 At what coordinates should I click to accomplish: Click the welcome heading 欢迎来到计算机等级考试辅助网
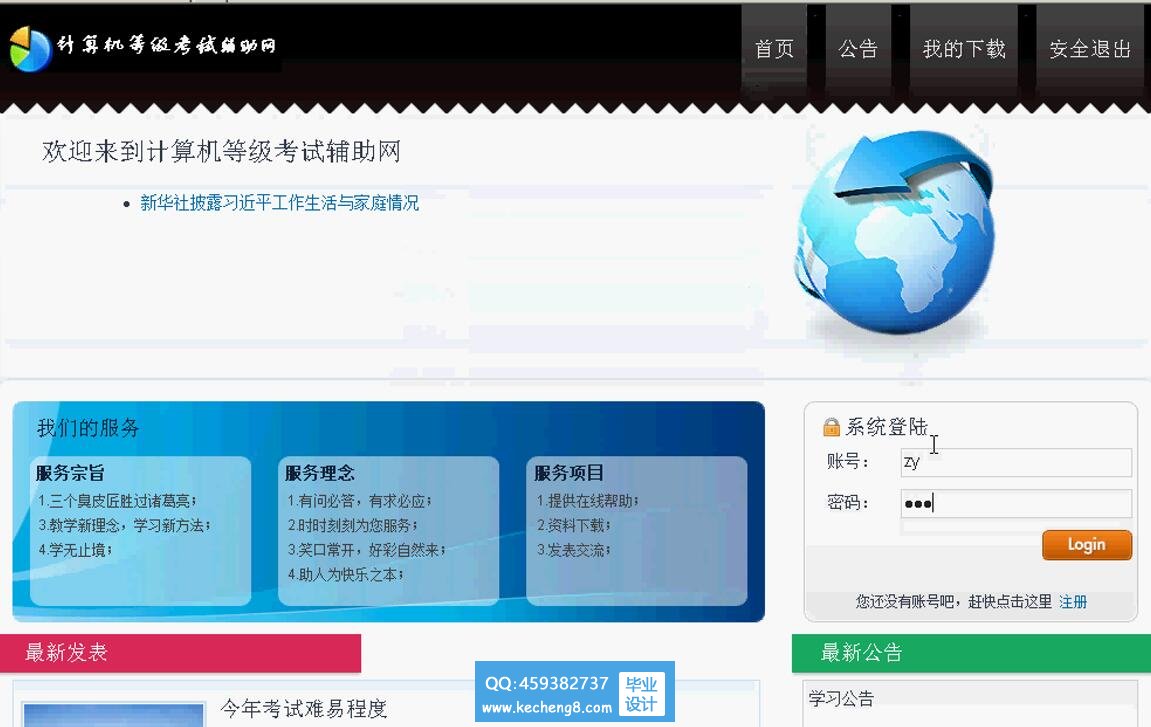click(x=222, y=152)
